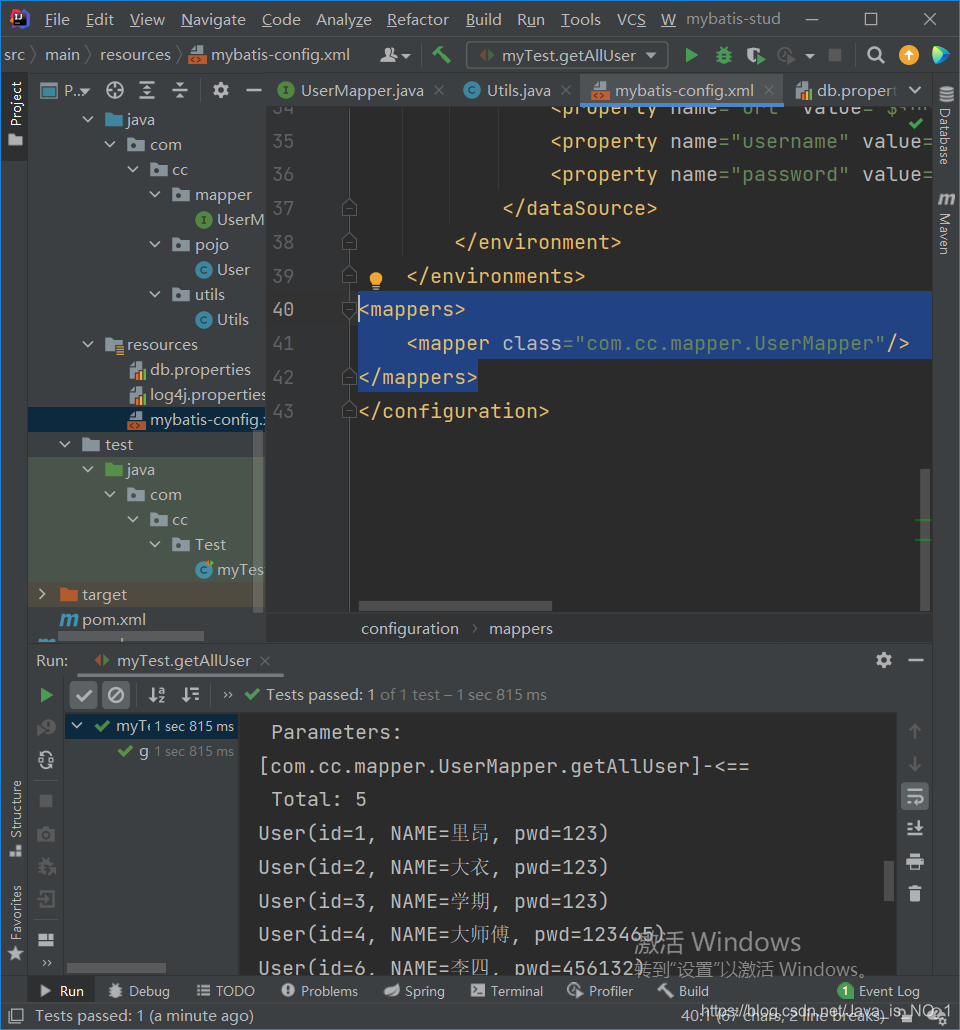Expand all in Project panel

click(x=147, y=90)
